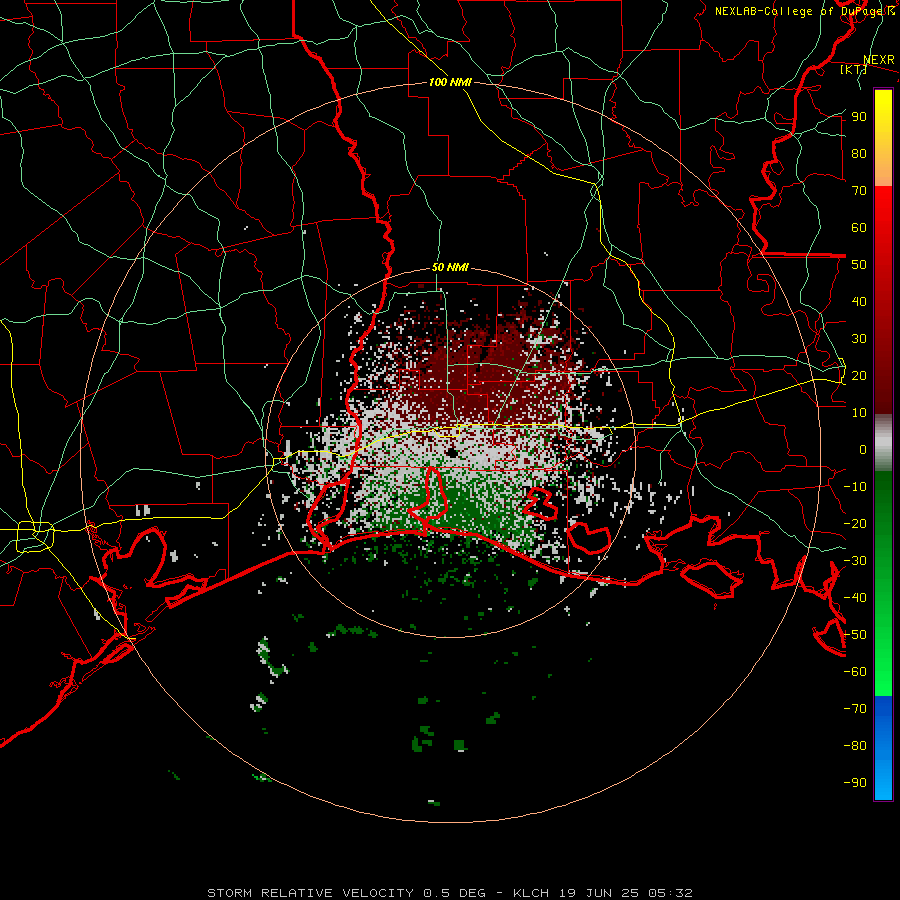900x900 pixels.
Task: Select the 100 NMI range ring label
Action: click(450, 82)
